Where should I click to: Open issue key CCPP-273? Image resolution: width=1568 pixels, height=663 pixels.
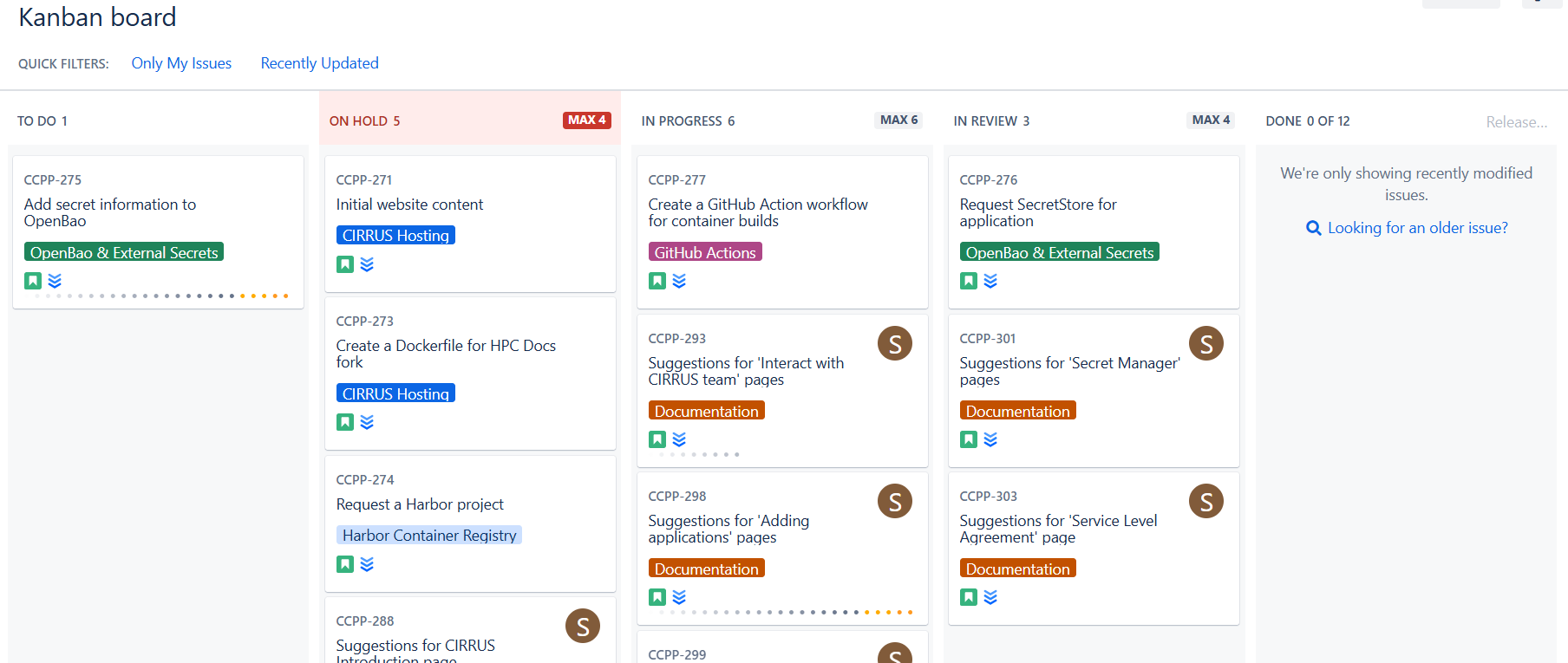point(364,322)
